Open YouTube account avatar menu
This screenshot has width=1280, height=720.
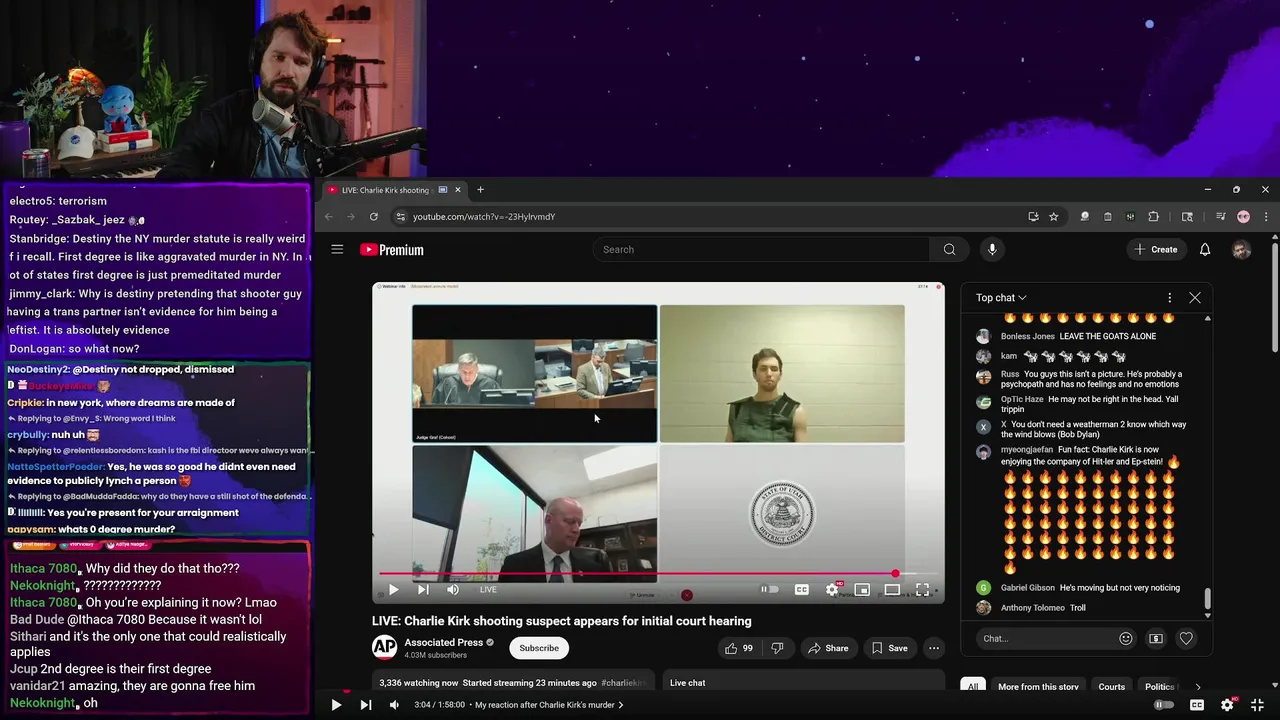click(1241, 249)
